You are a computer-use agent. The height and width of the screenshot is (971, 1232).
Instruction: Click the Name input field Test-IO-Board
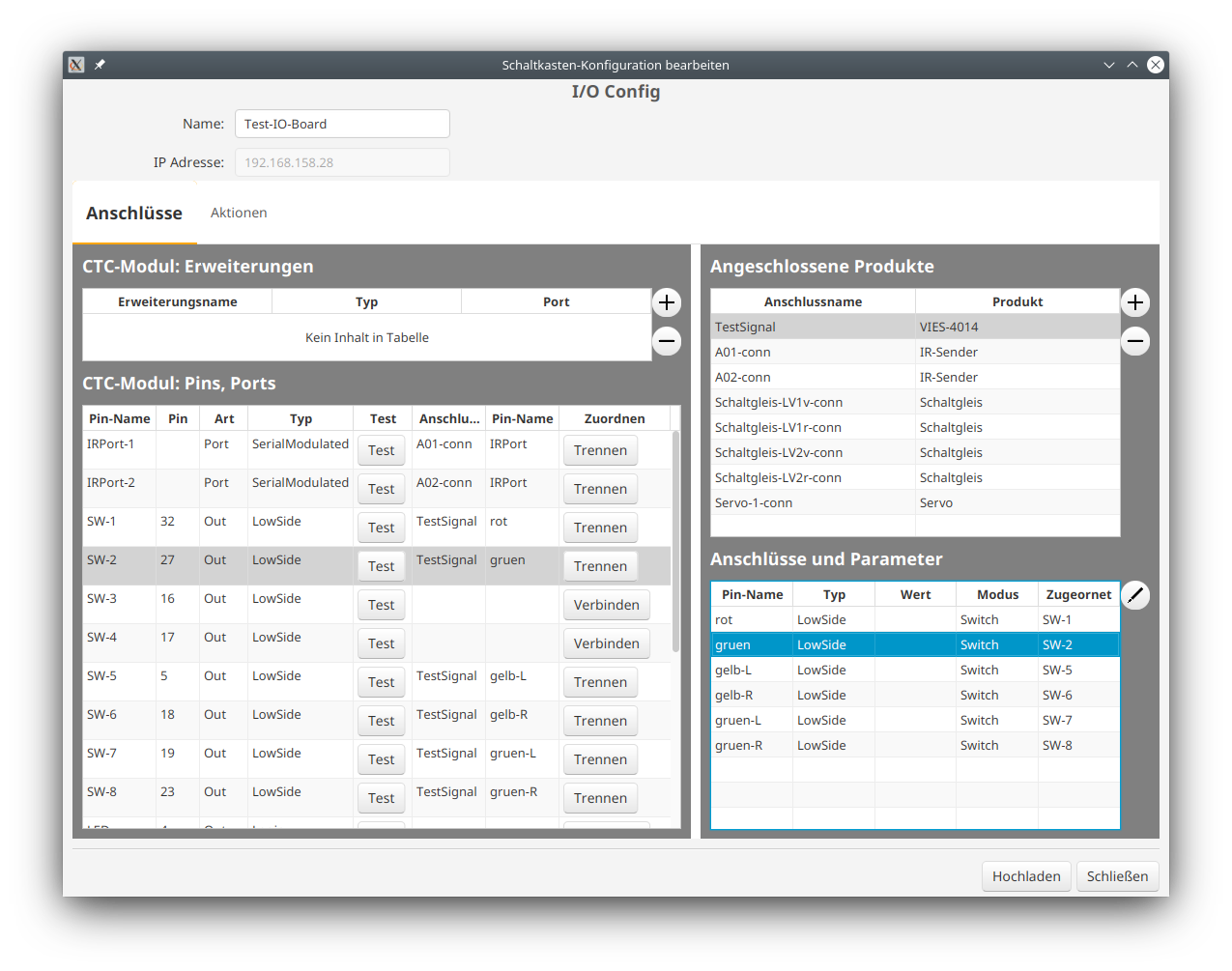342,124
